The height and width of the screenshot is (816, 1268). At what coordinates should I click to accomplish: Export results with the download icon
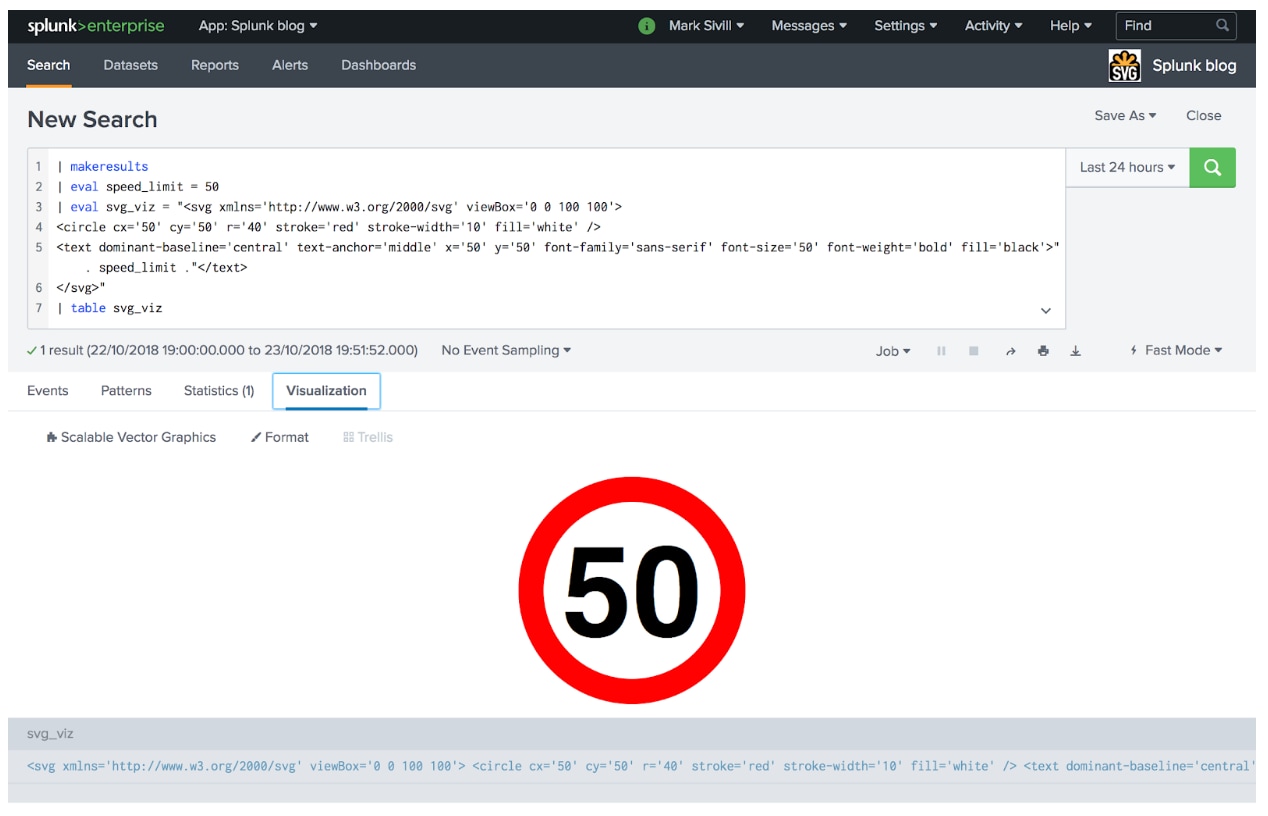pyautogui.click(x=1075, y=351)
